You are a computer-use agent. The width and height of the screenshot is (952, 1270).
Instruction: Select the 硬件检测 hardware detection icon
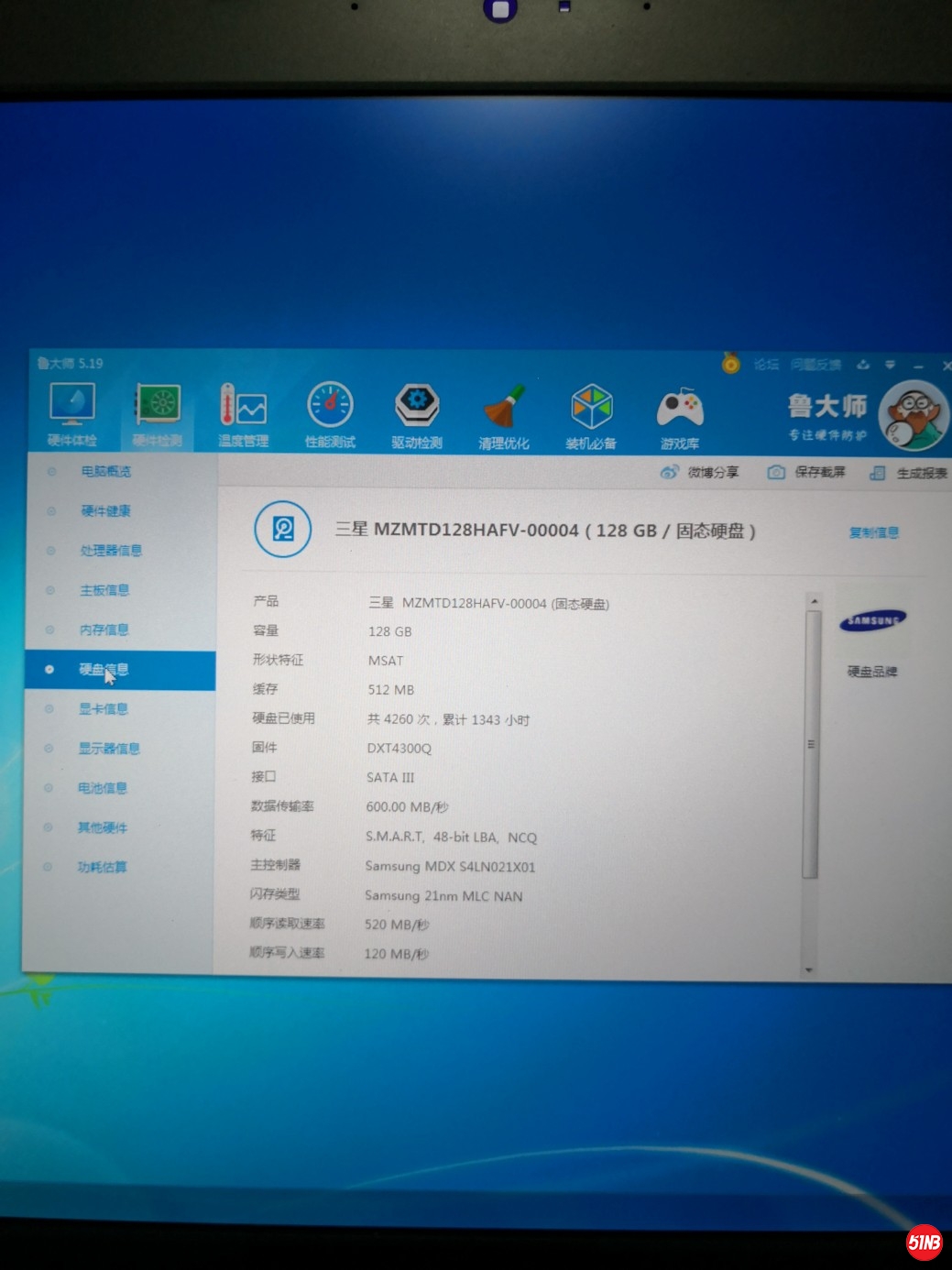(x=158, y=414)
